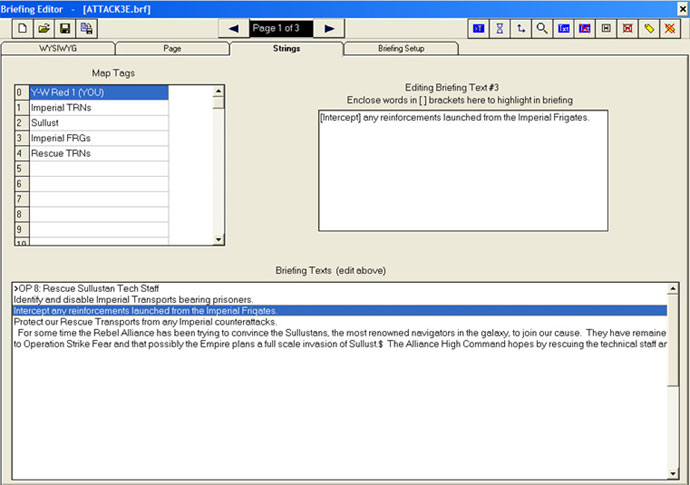Switch to the WYSIWYG tab
Screen dimensions: 690x485
[58, 48]
